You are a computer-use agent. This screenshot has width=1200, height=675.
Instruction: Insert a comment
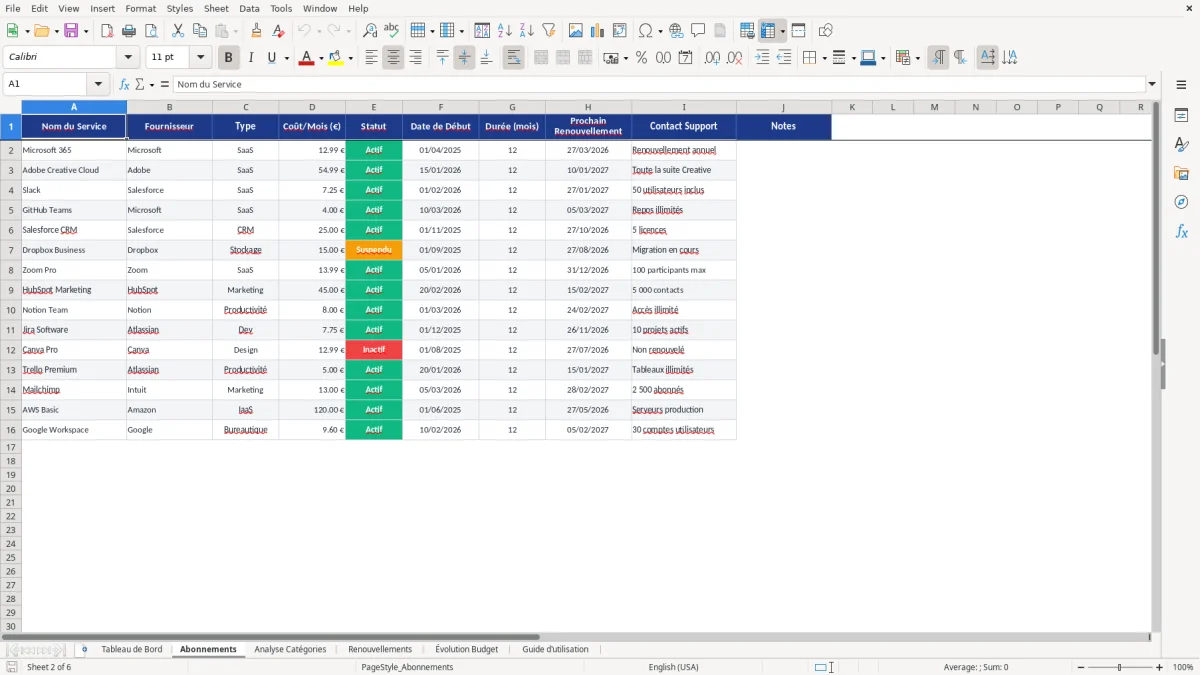(x=698, y=30)
